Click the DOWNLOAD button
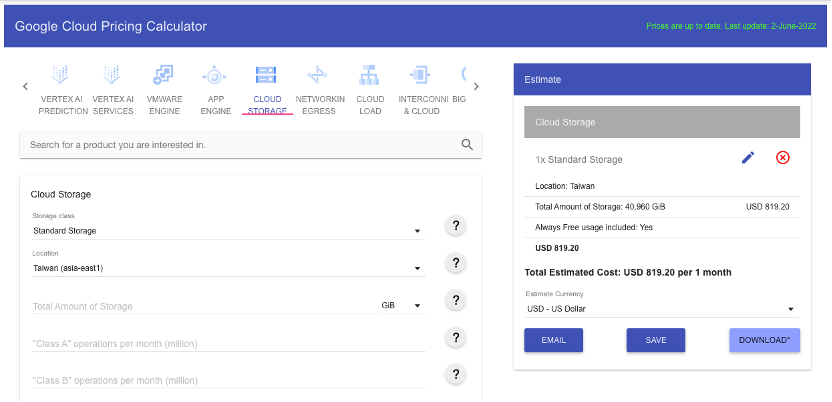This screenshot has width=832, height=402. [765, 340]
